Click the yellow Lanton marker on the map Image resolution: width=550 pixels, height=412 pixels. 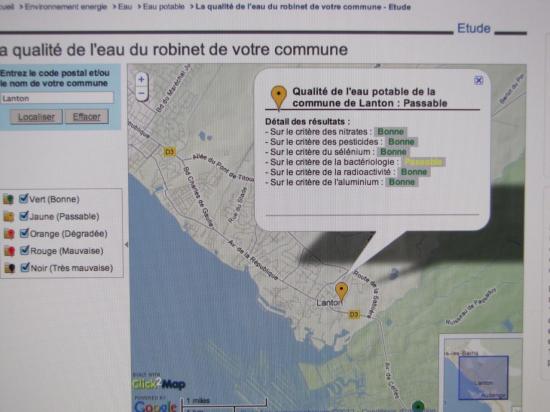[x=341, y=292]
